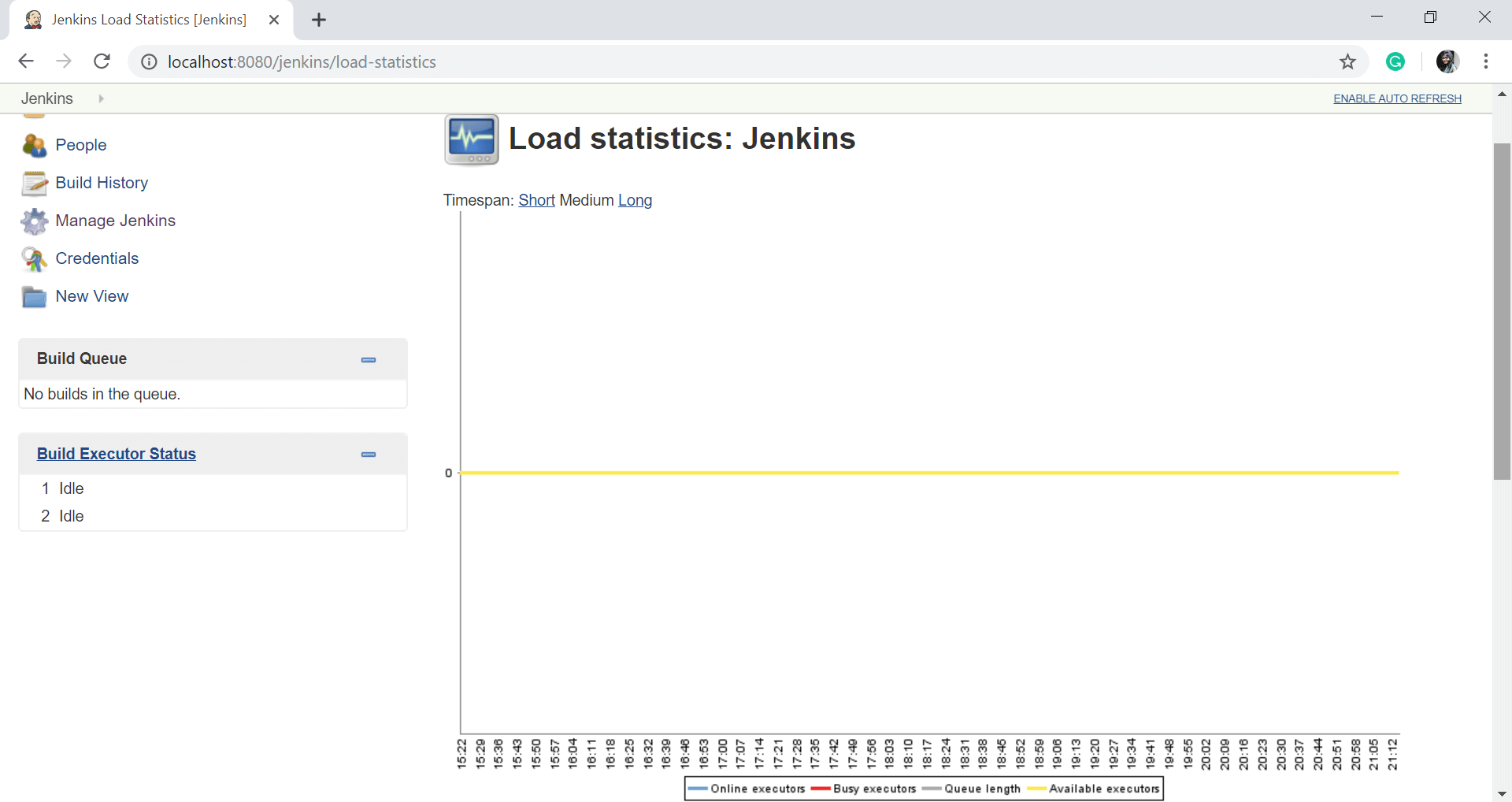Click the New View folder icon
The height and width of the screenshot is (802, 1512).
coord(35,296)
